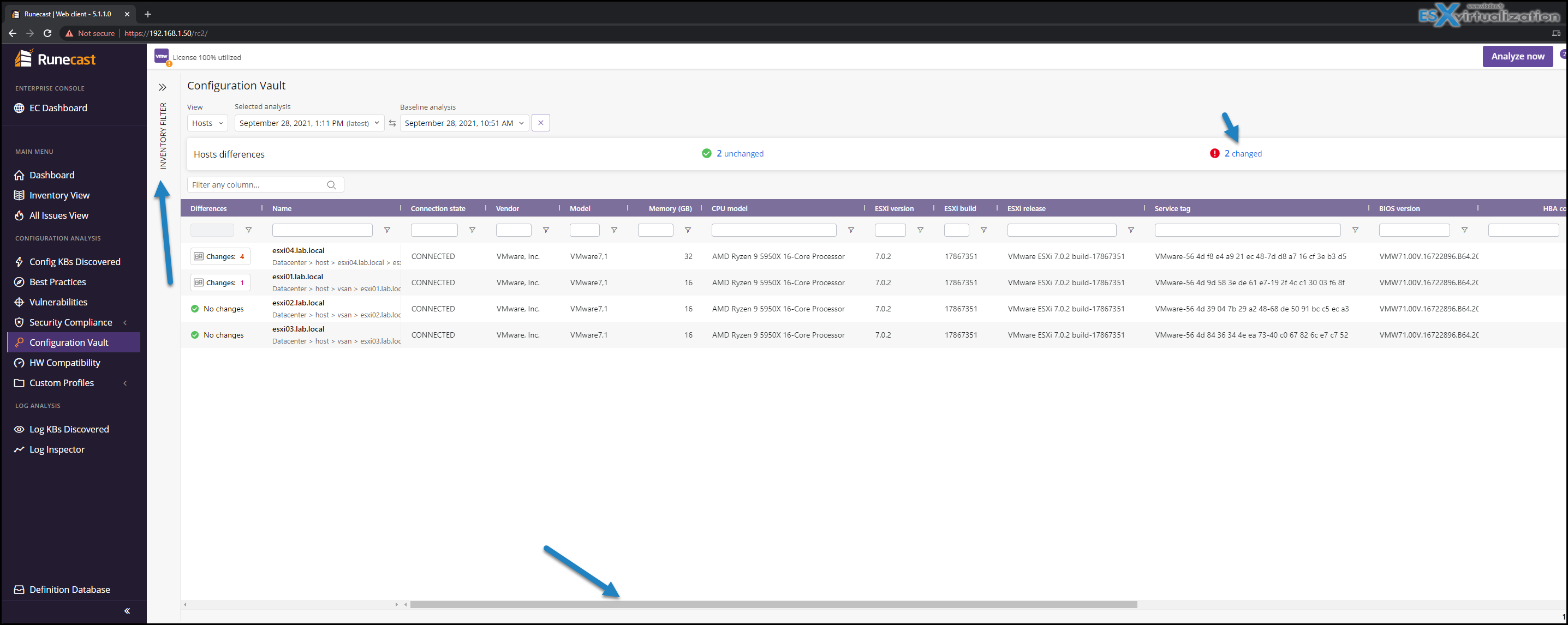Select host esxi02.lab.local
This screenshot has height=625, width=1568.
point(298,303)
